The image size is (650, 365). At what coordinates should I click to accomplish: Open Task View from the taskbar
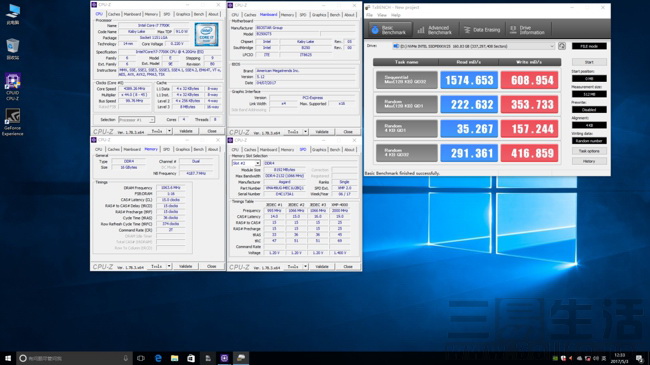(141, 358)
